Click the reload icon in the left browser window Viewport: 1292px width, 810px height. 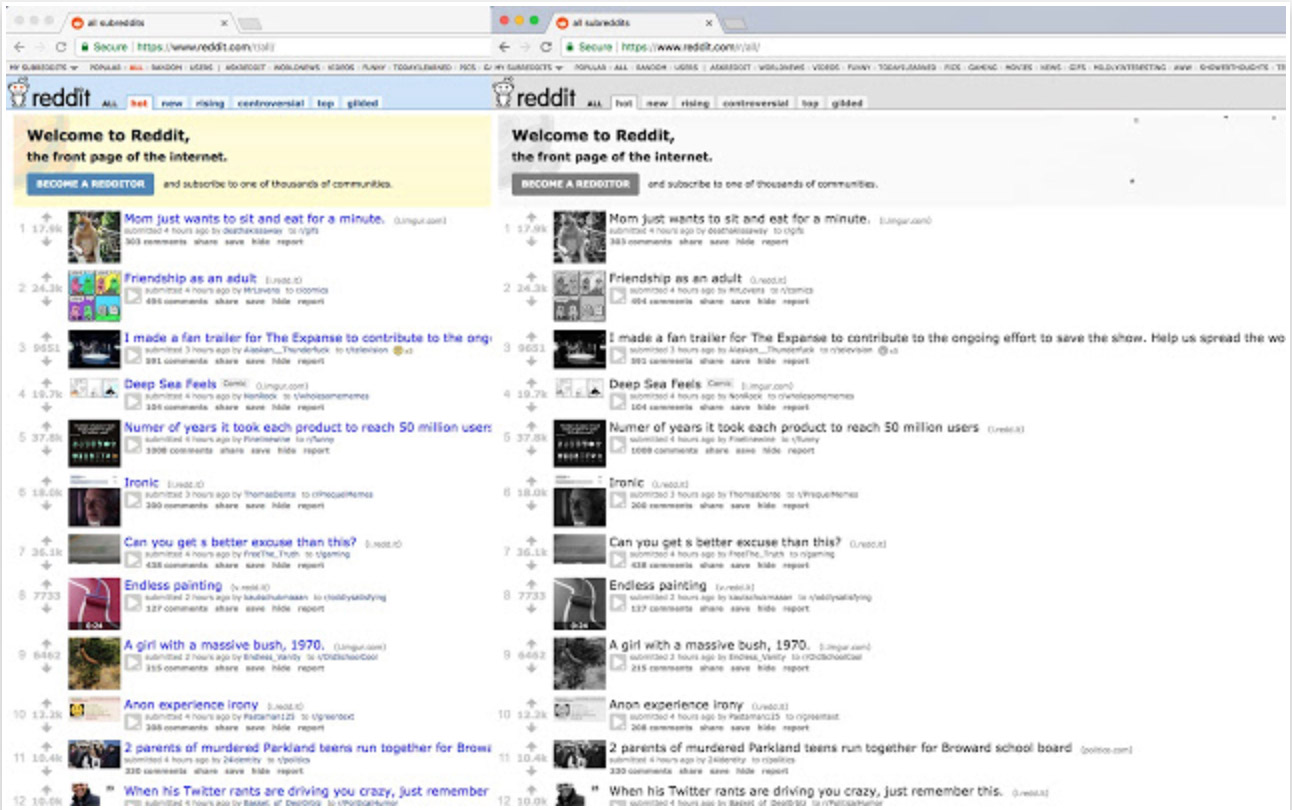pos(61,47)
